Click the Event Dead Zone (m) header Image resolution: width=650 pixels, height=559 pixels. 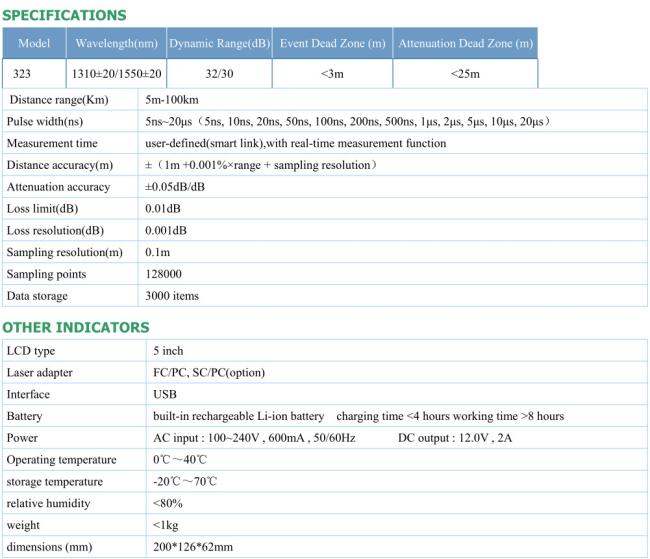click(332, 43)
